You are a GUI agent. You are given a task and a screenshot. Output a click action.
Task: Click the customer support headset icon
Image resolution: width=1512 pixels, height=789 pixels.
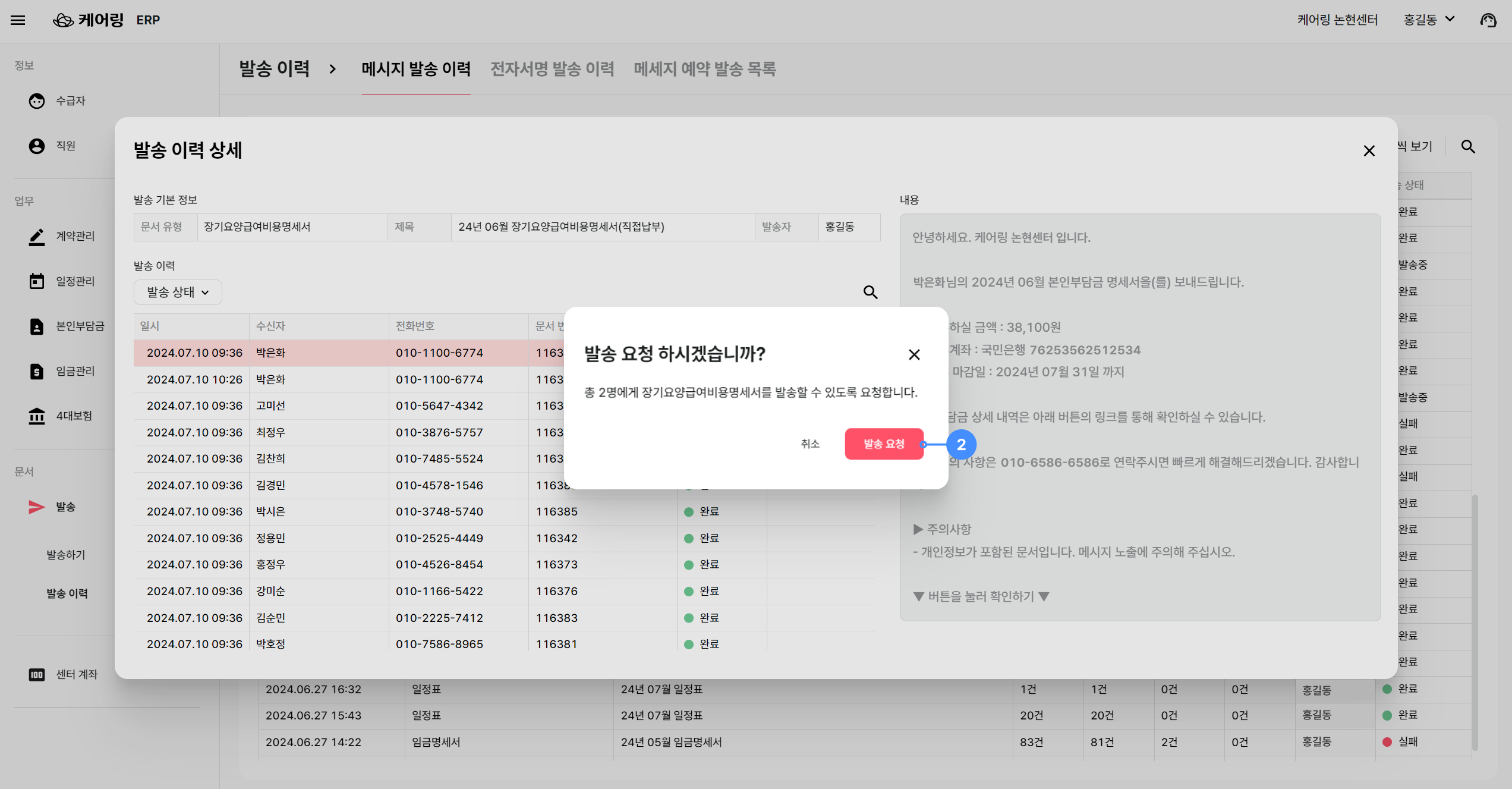pyautogui.click(x=1488, y=20)
